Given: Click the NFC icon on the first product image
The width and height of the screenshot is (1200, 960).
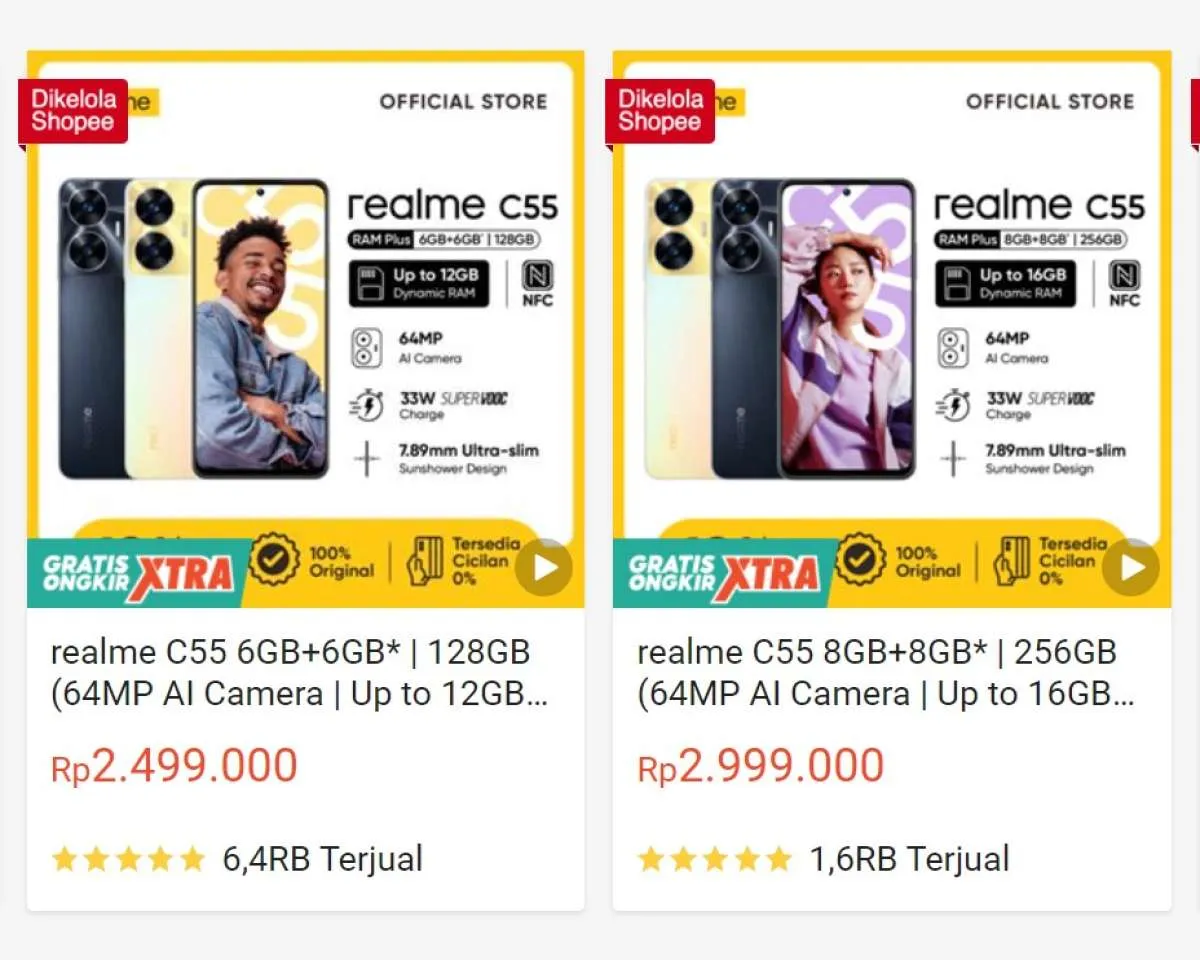Looking at the screenshot, I should pos(537,283).
